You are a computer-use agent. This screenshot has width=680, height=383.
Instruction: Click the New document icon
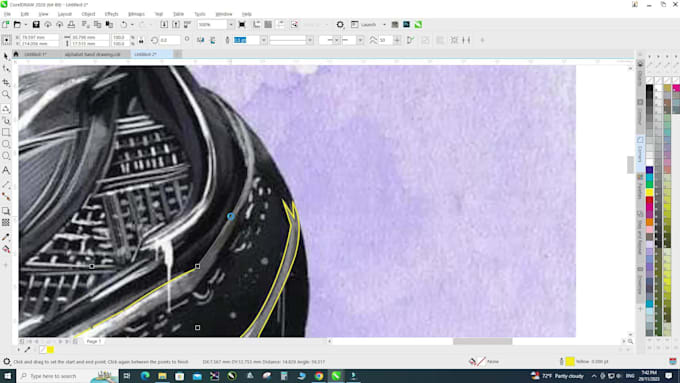point(6,25)
